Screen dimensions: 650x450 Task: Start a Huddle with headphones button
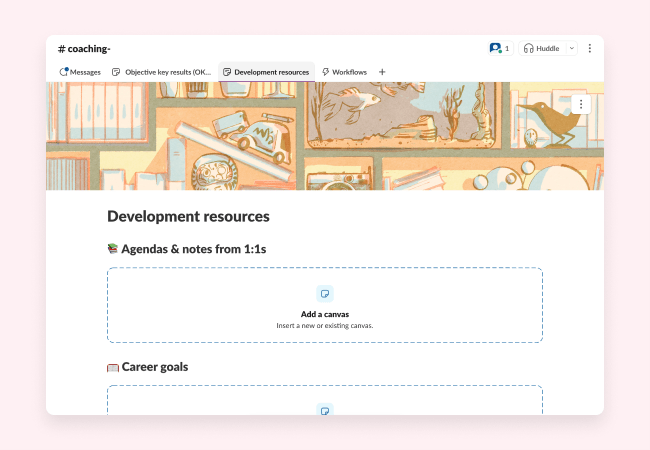coord(541,48)
